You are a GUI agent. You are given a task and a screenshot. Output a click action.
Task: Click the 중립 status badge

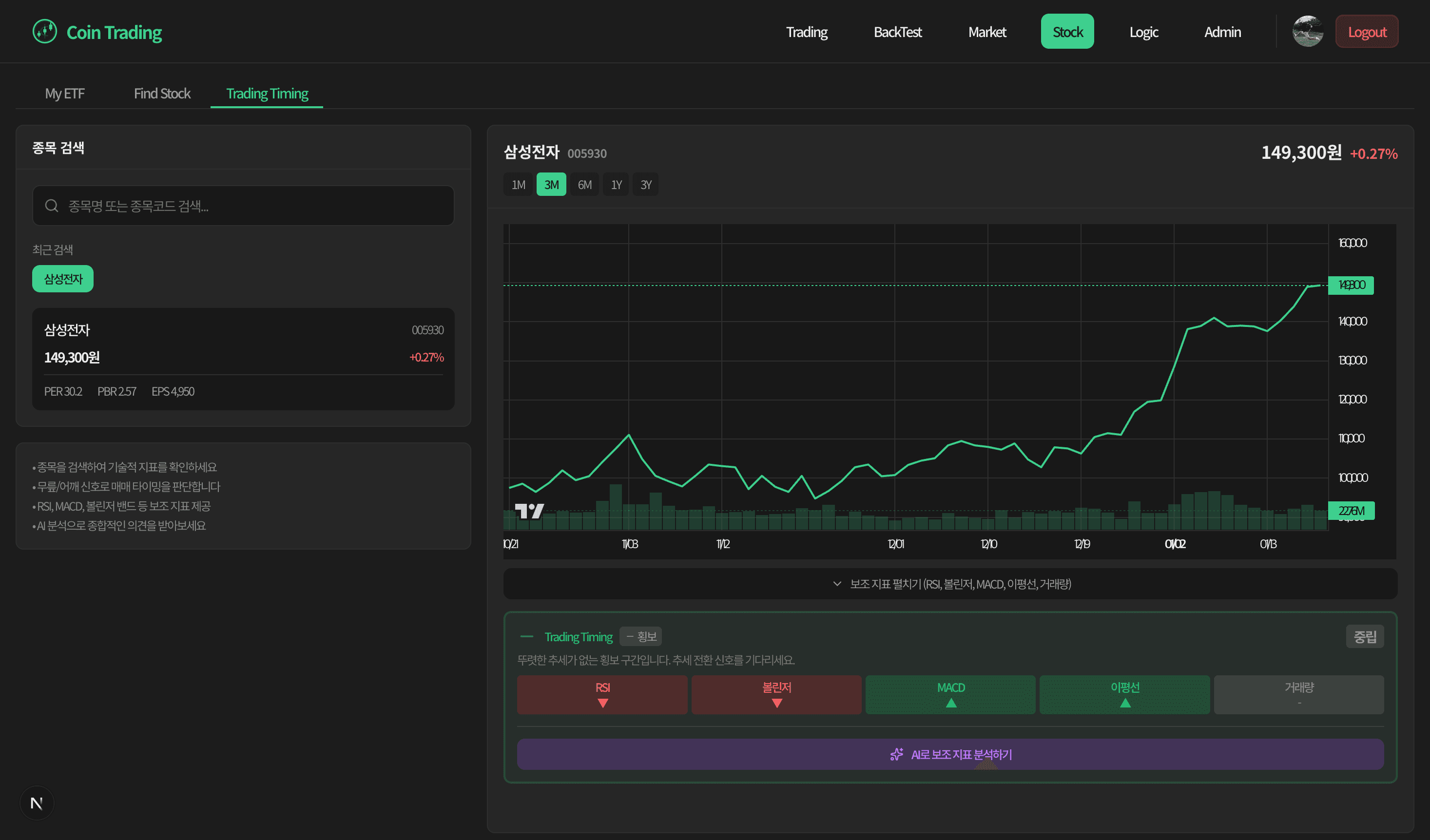pos(1365,636)
